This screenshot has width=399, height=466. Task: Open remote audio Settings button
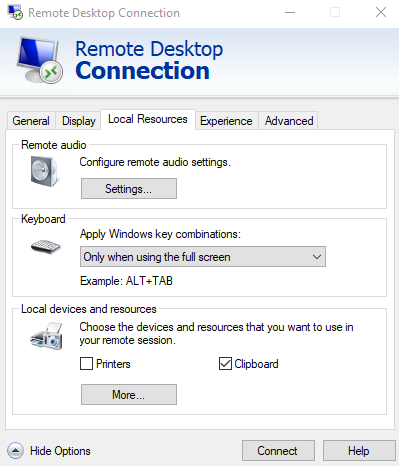tap(129, 189)
